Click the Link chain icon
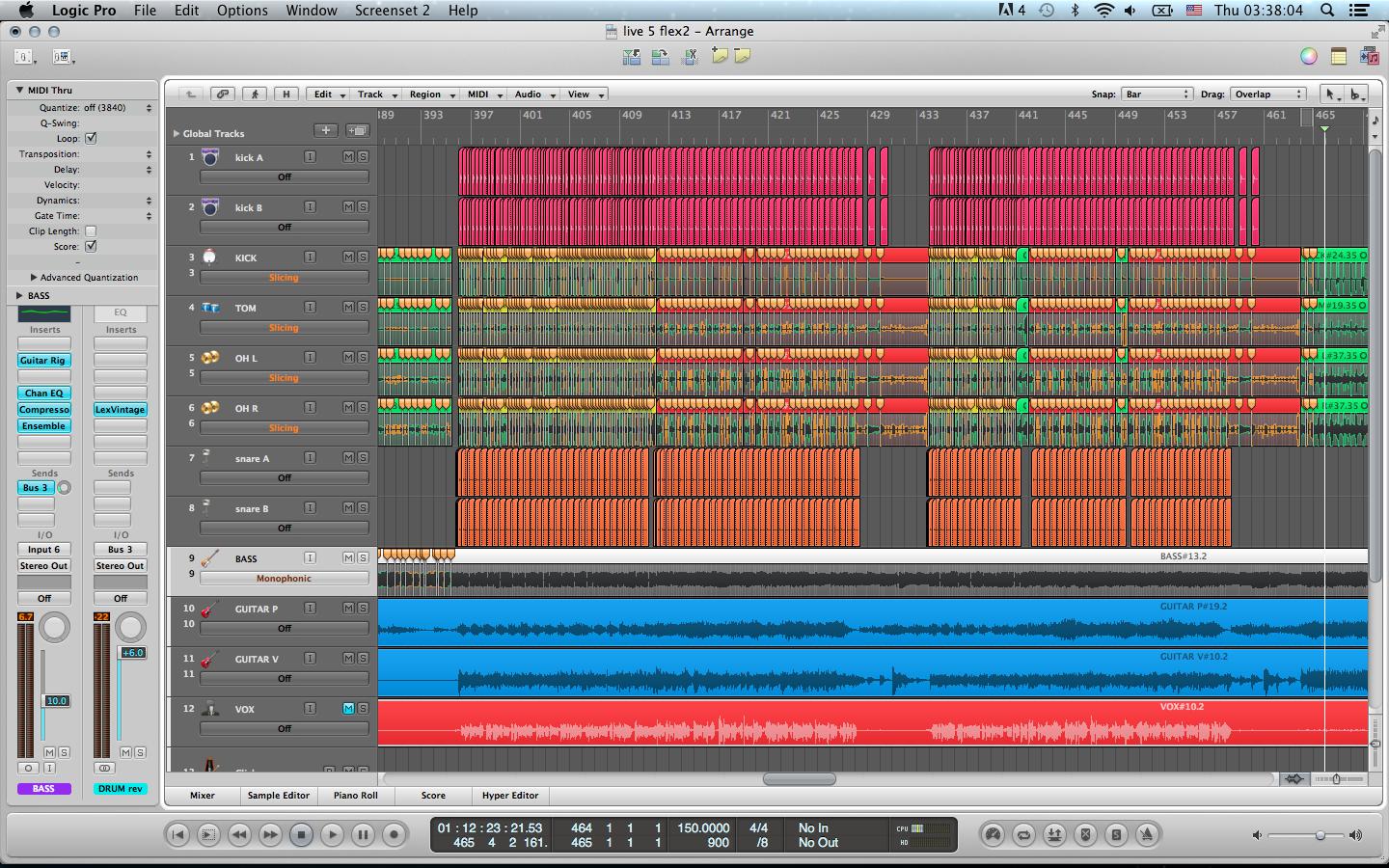The width and height of the screenshot is (1389, 868). [x=223, y=95]
